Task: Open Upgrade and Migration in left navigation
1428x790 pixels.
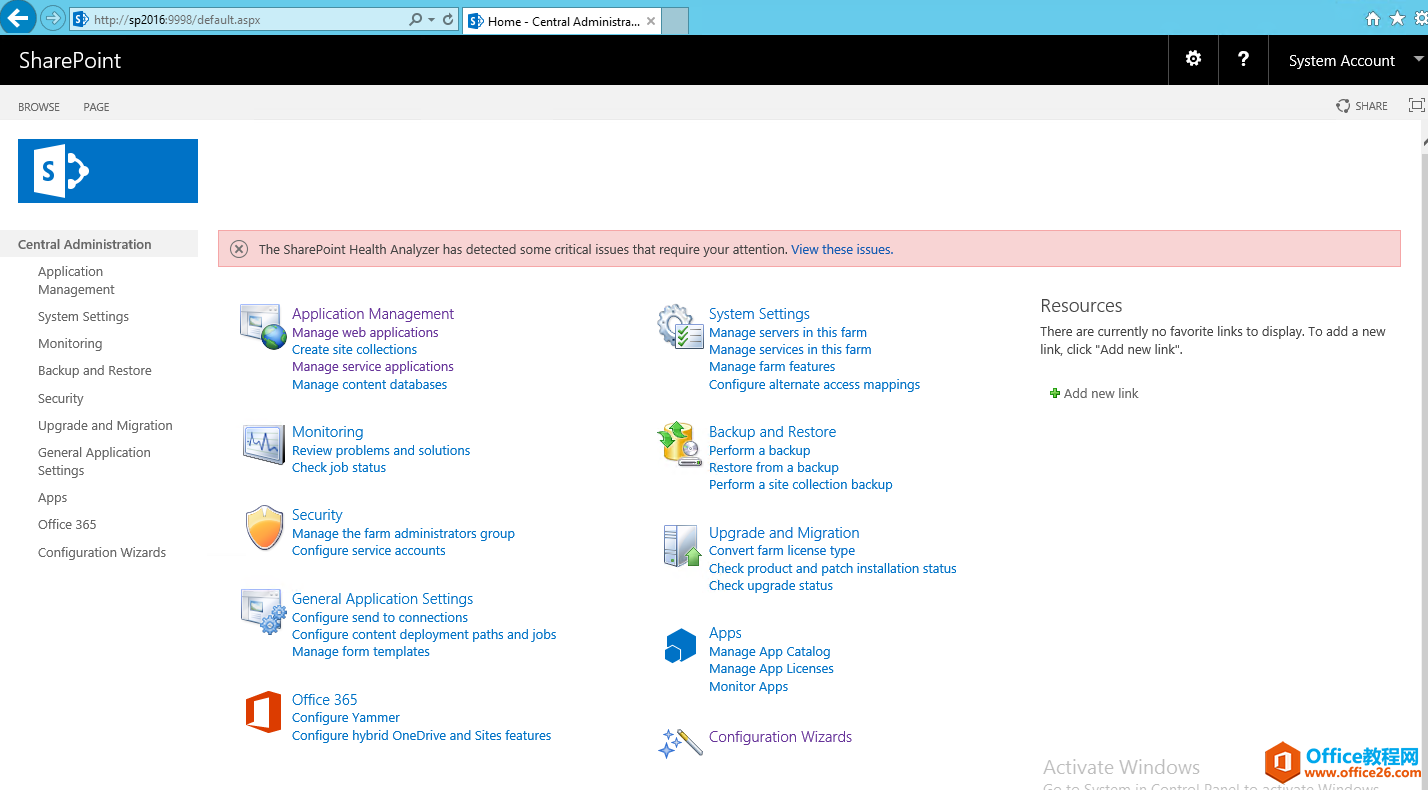Action: [x=105, y=425]
